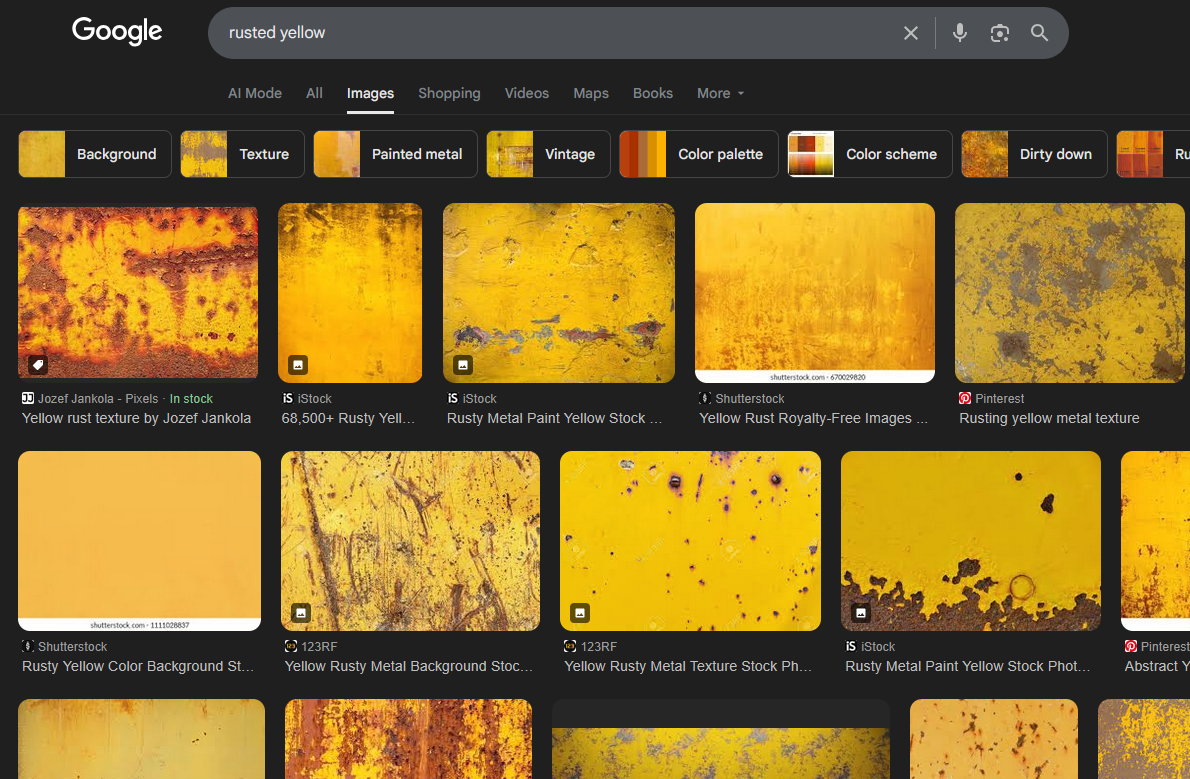Switch to the Shopping tab

pyautogui.click(x=449, y=93)
